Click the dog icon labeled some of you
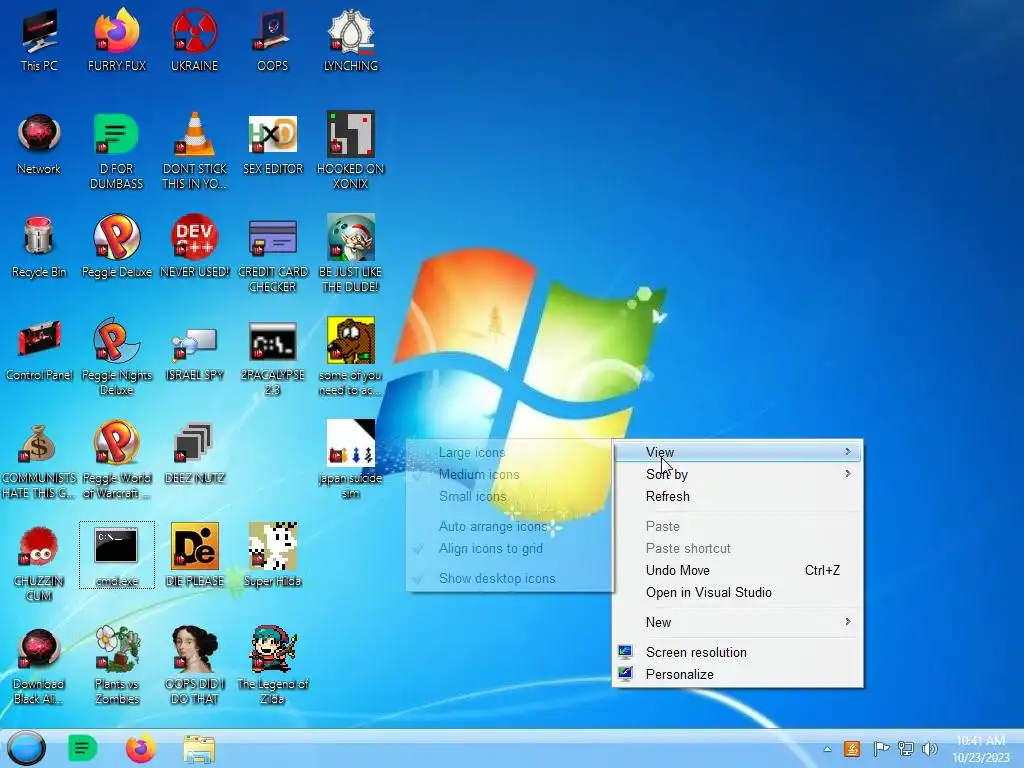The width and height of the screenshot is (1024, 768). click(351, 357)
